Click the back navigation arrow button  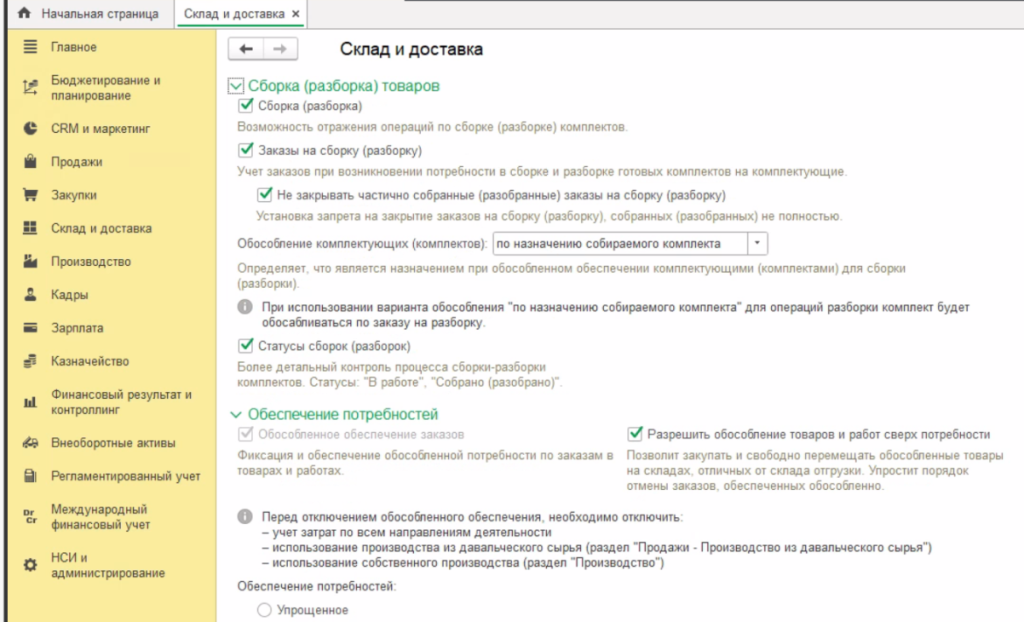click(246, 49)
